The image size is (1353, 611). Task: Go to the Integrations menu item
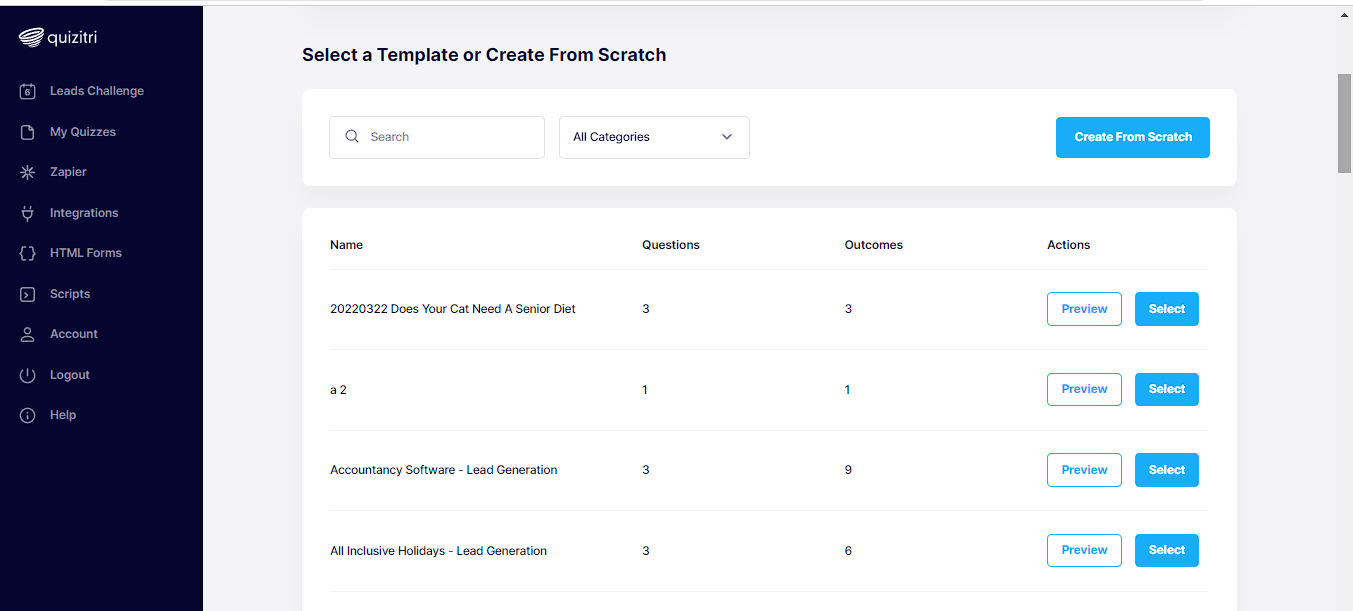[84, 213]
